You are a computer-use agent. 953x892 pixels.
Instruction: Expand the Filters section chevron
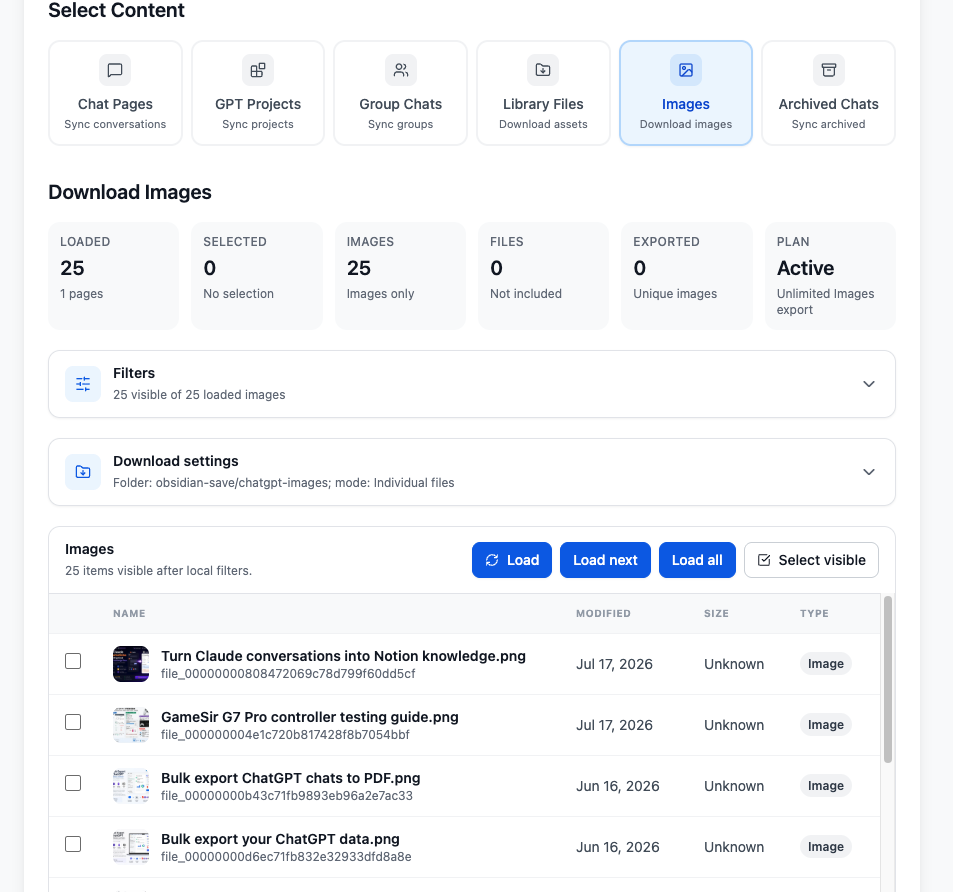(x=869, y=384)
